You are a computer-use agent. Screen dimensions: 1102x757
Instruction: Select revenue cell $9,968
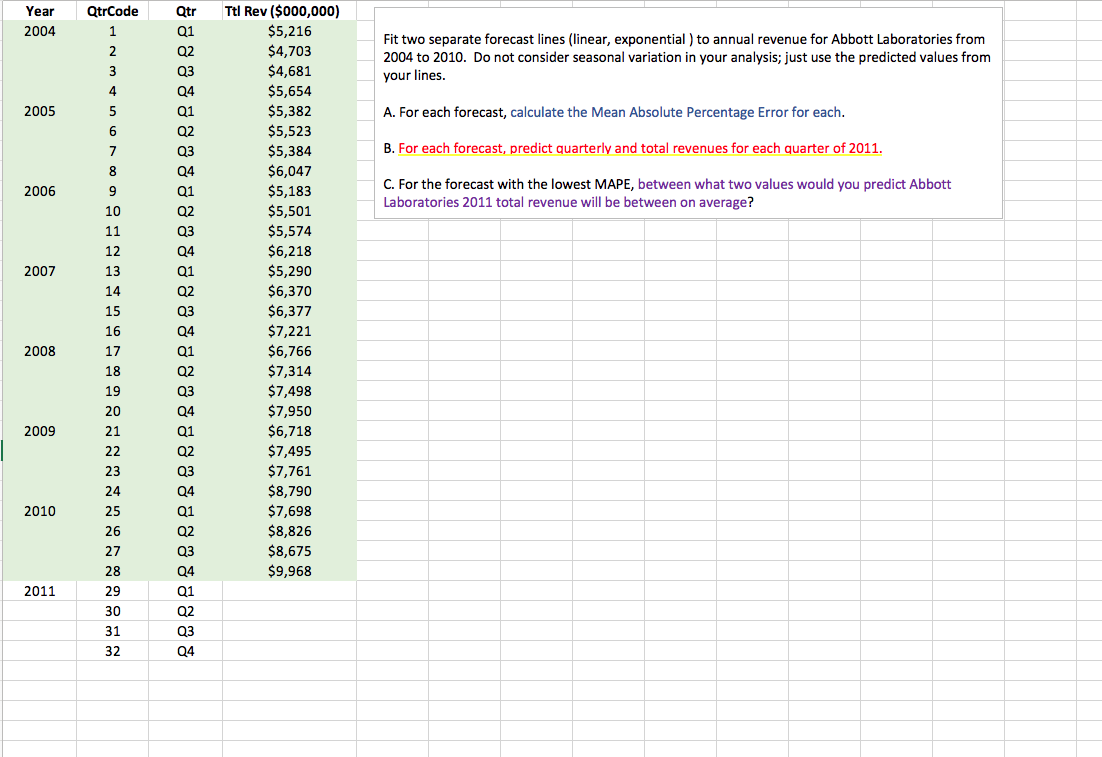pyautogui.click(x=289, y=571)
